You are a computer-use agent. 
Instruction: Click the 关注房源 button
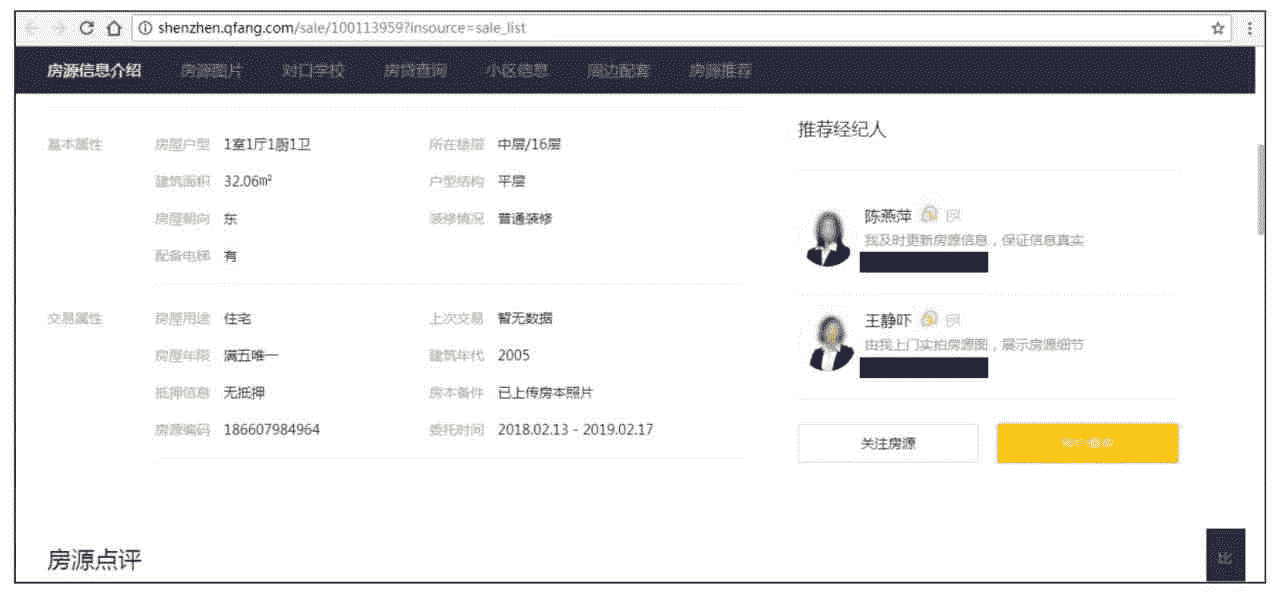pyautogui.click(x=887, y=443)
